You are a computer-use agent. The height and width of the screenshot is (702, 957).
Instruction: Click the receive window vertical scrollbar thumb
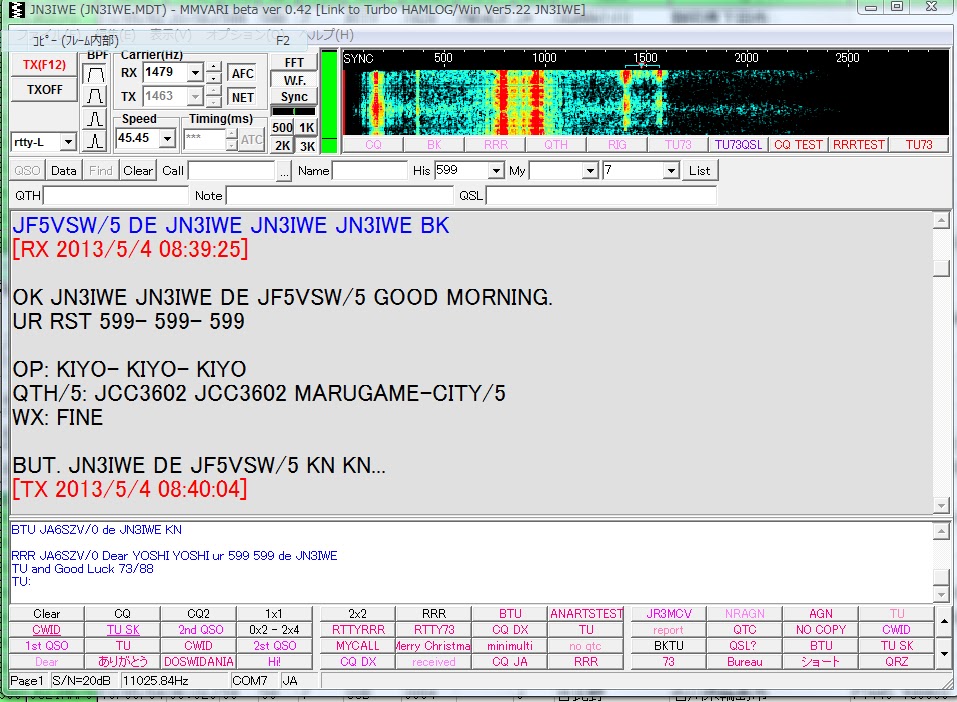tap(941, 268)
